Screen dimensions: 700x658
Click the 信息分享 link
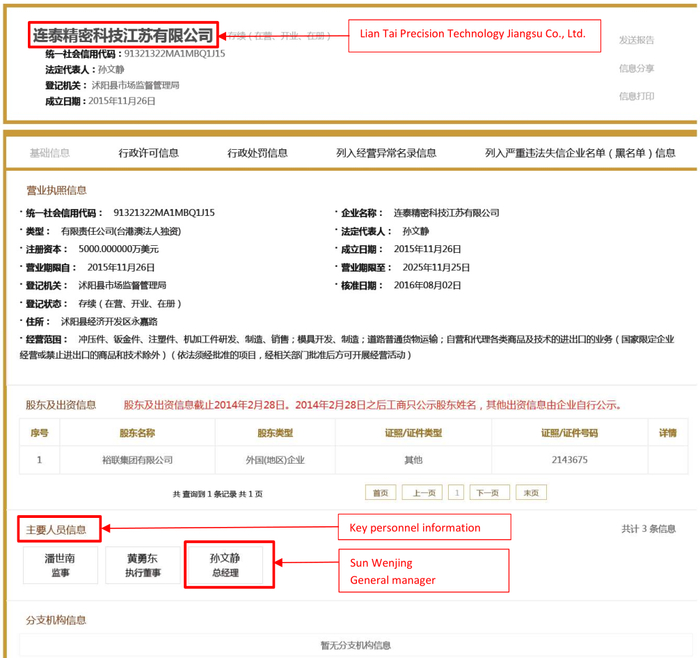click(x=636, y=68)
